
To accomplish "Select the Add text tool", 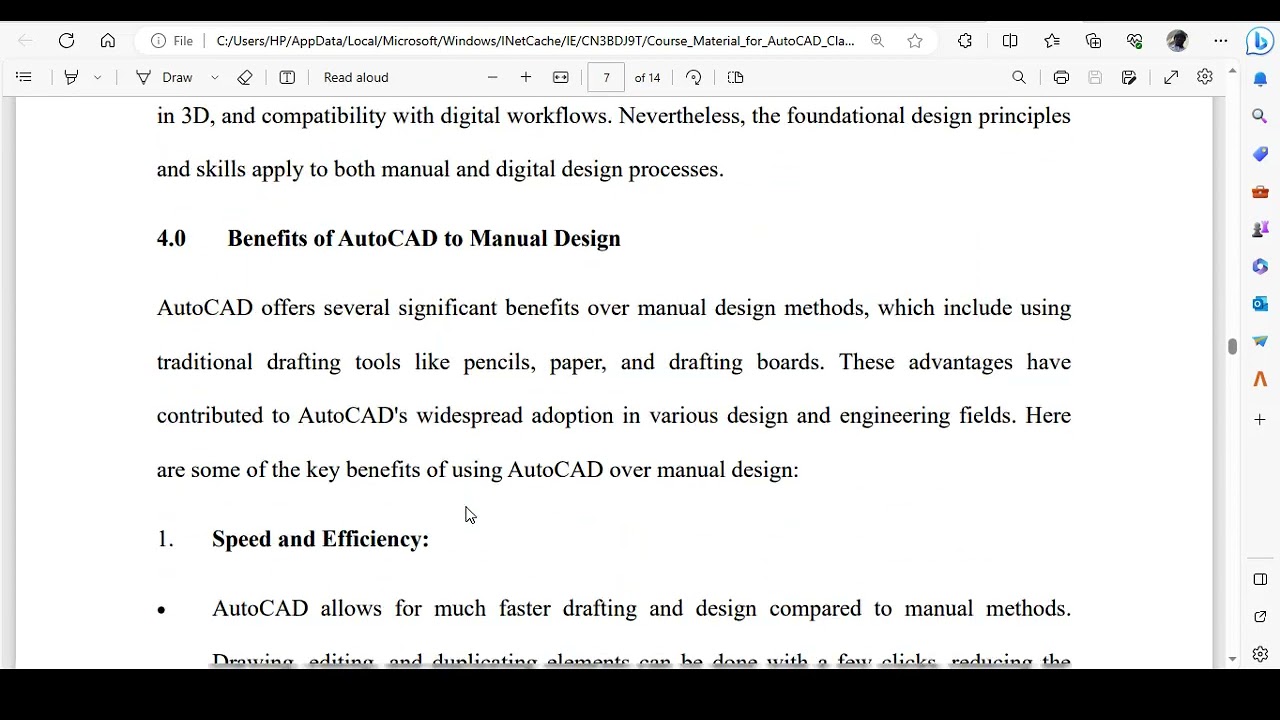I will [287, 77].
